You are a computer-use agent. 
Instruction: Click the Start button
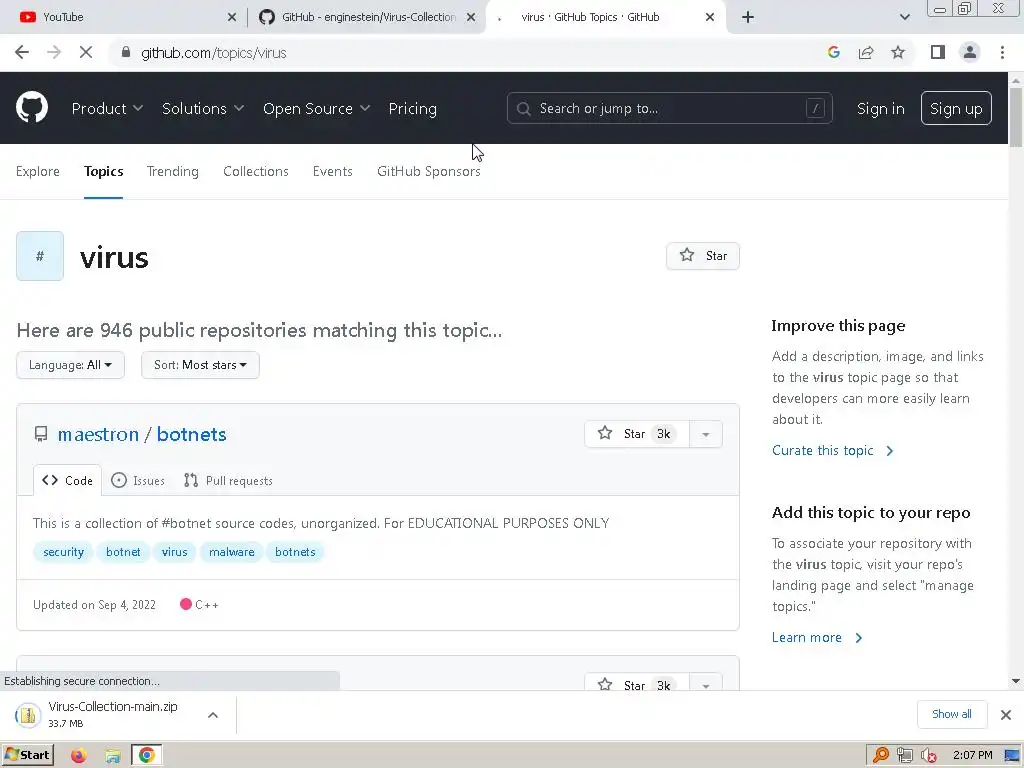pyautogui.click(x=27, y=756)
